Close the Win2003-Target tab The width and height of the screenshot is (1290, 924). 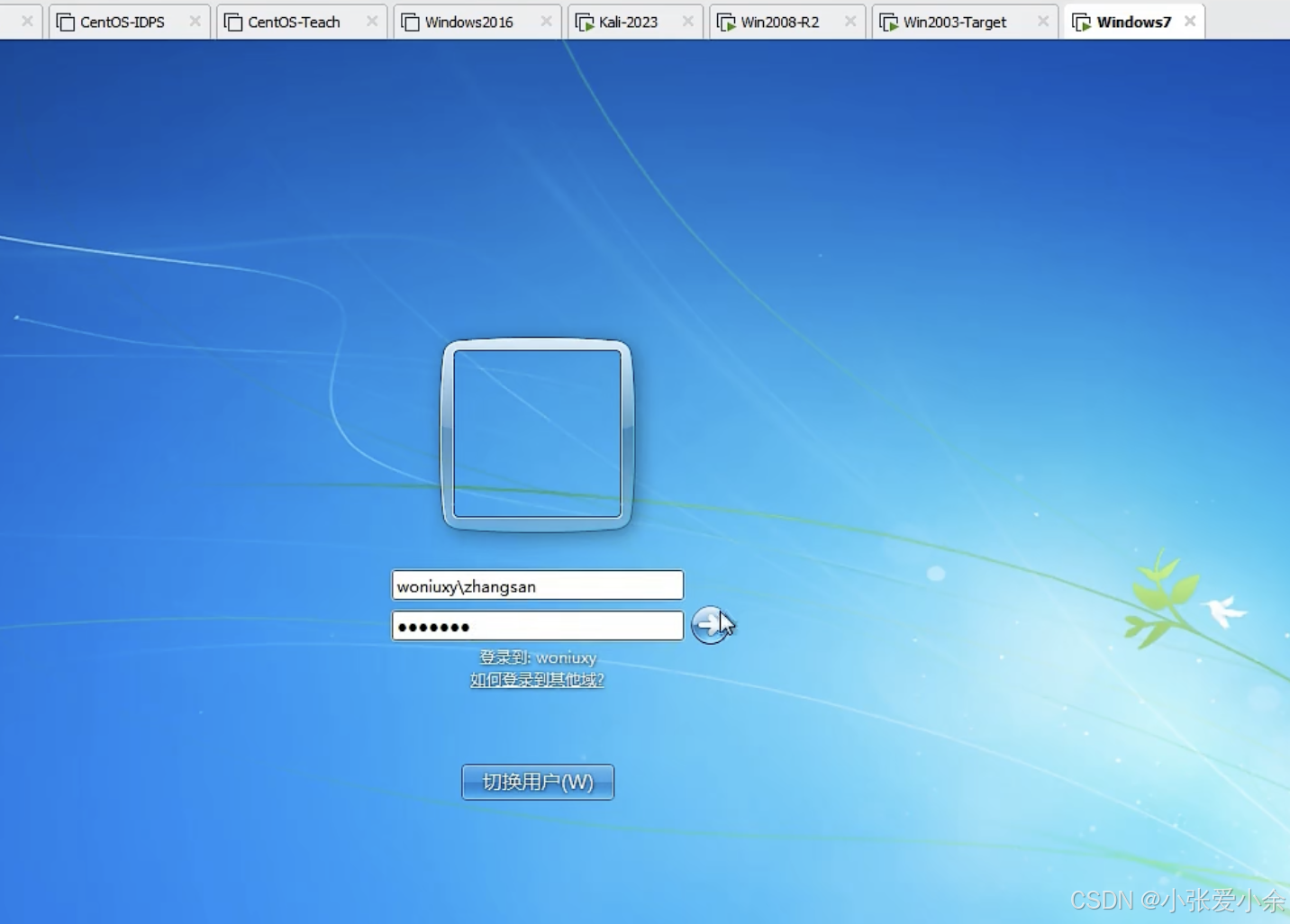[x=1043, y=21]
